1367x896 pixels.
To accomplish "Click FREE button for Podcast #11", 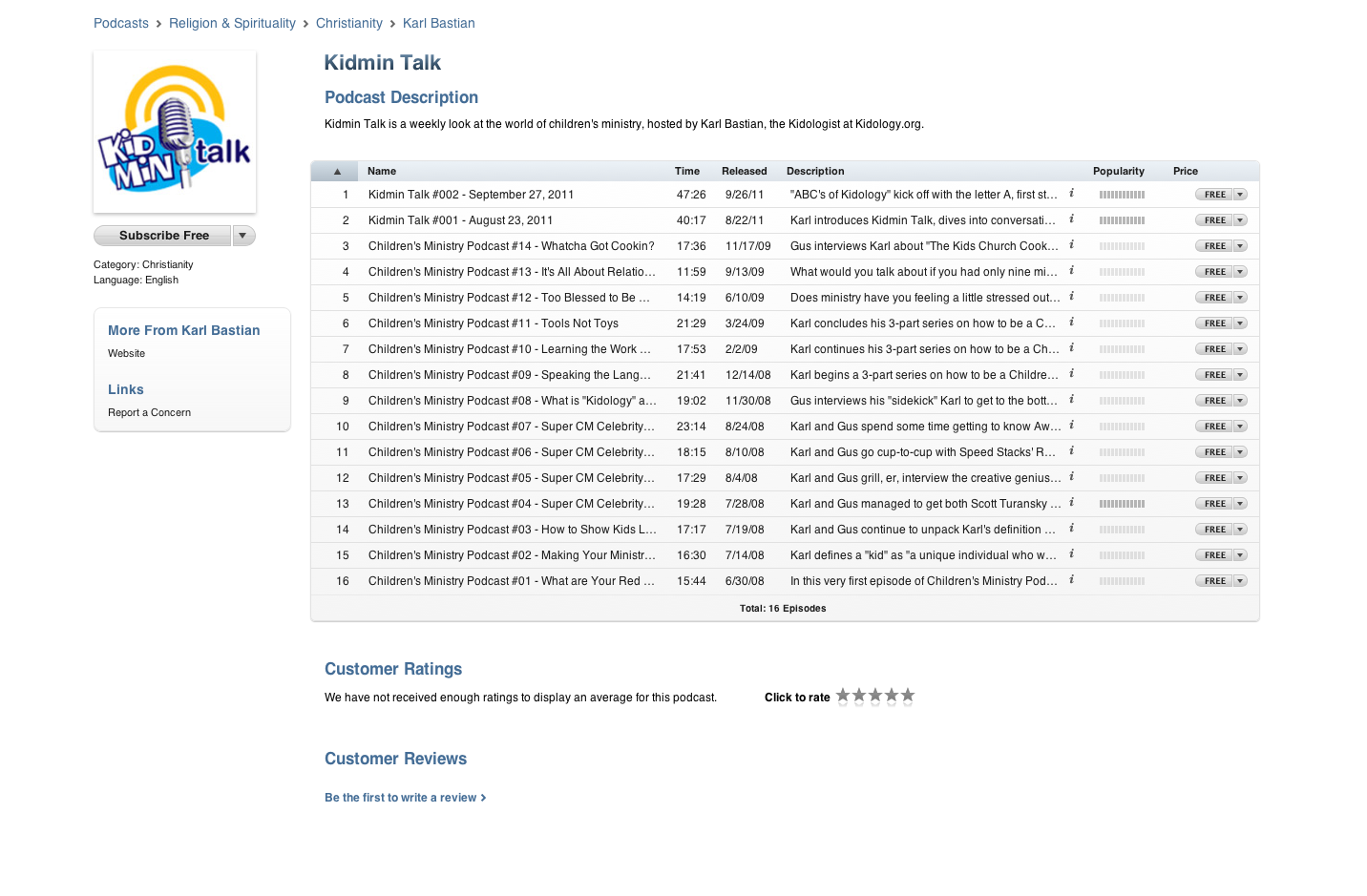I will coord(1214,323).
